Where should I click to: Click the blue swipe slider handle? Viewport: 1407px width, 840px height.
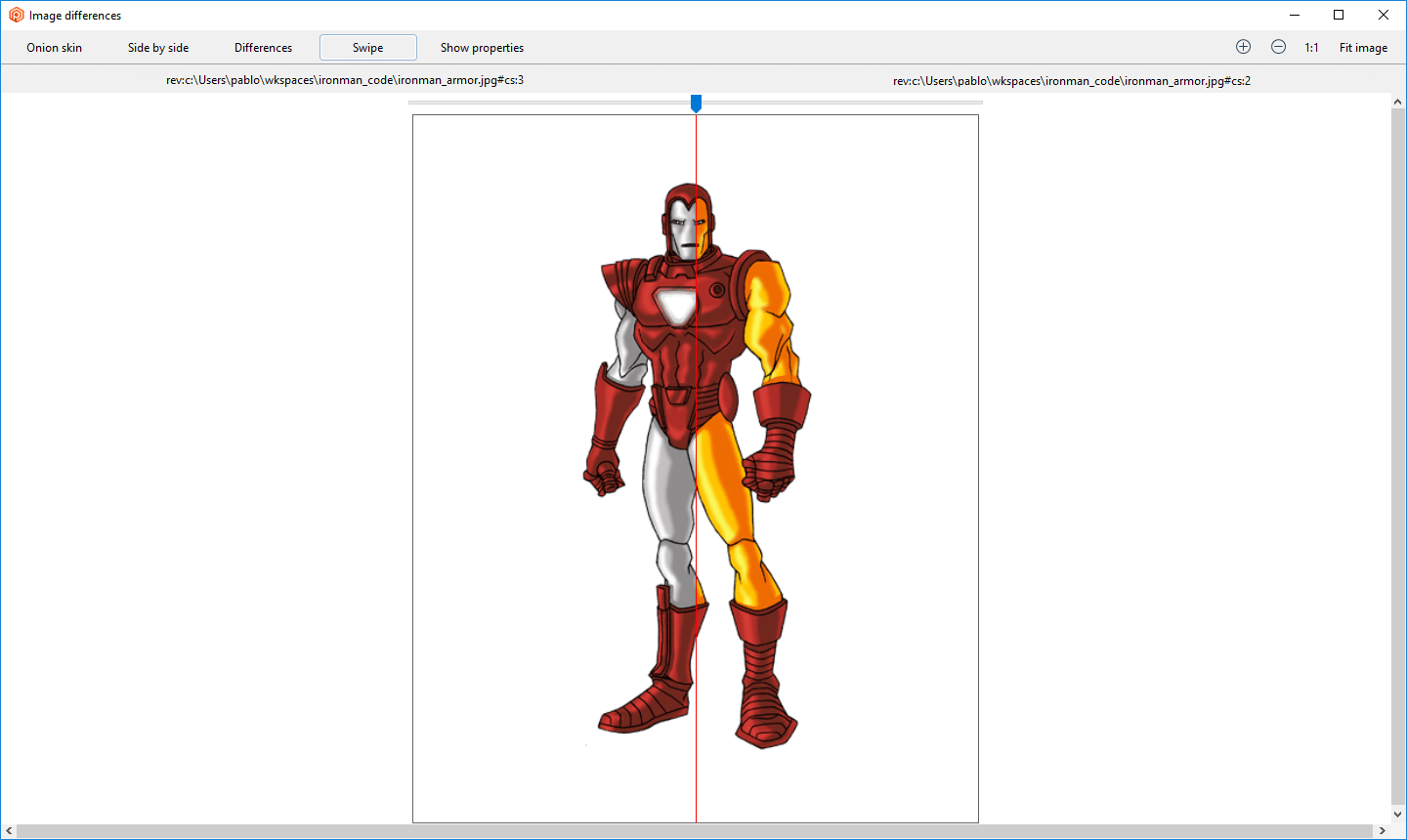pos(696,103)
